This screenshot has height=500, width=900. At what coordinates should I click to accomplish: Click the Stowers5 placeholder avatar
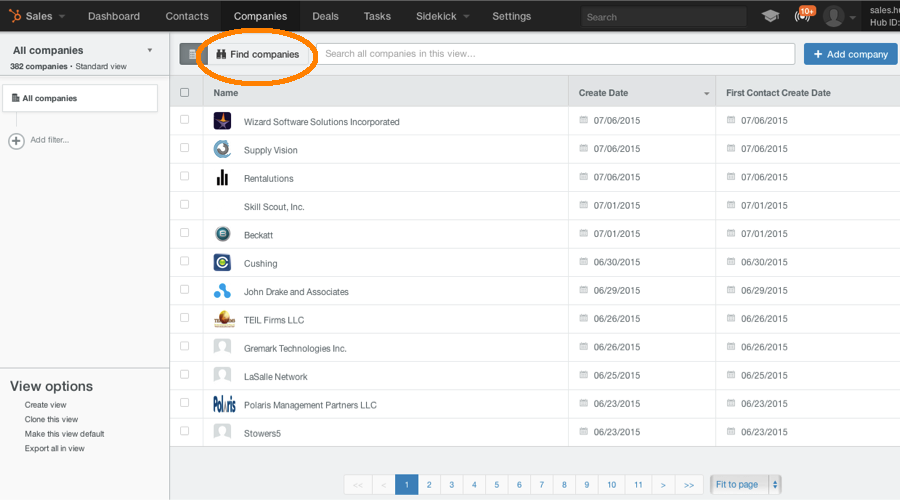coord(222,432)
